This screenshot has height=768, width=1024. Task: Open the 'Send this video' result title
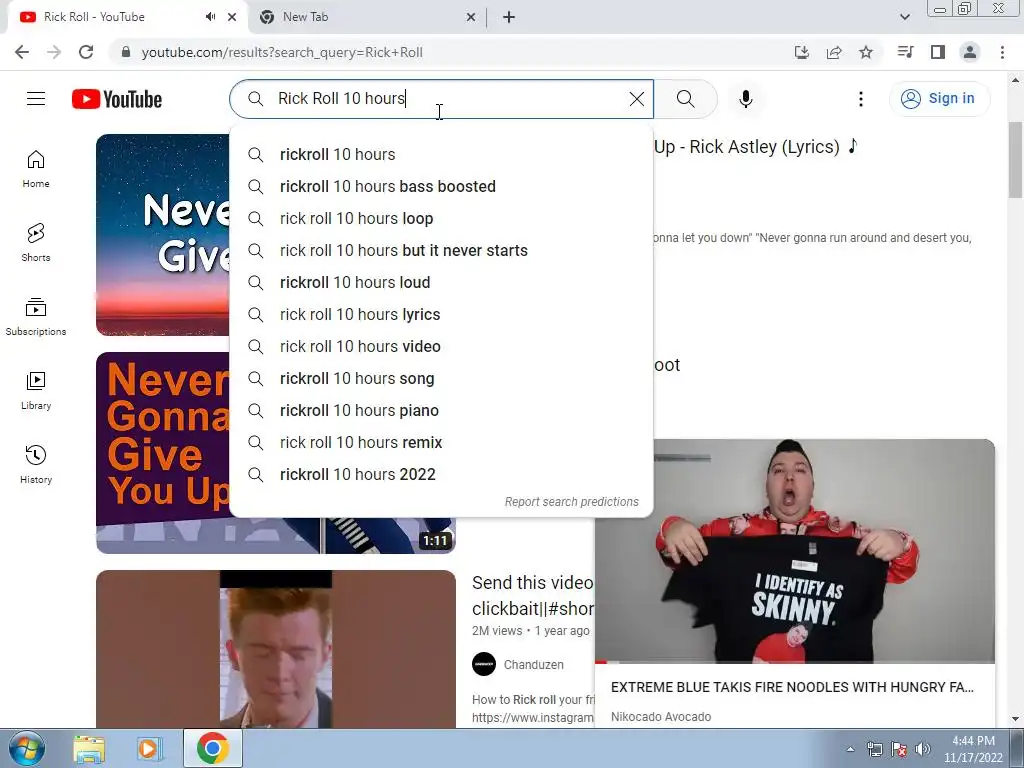pos(533,596)
